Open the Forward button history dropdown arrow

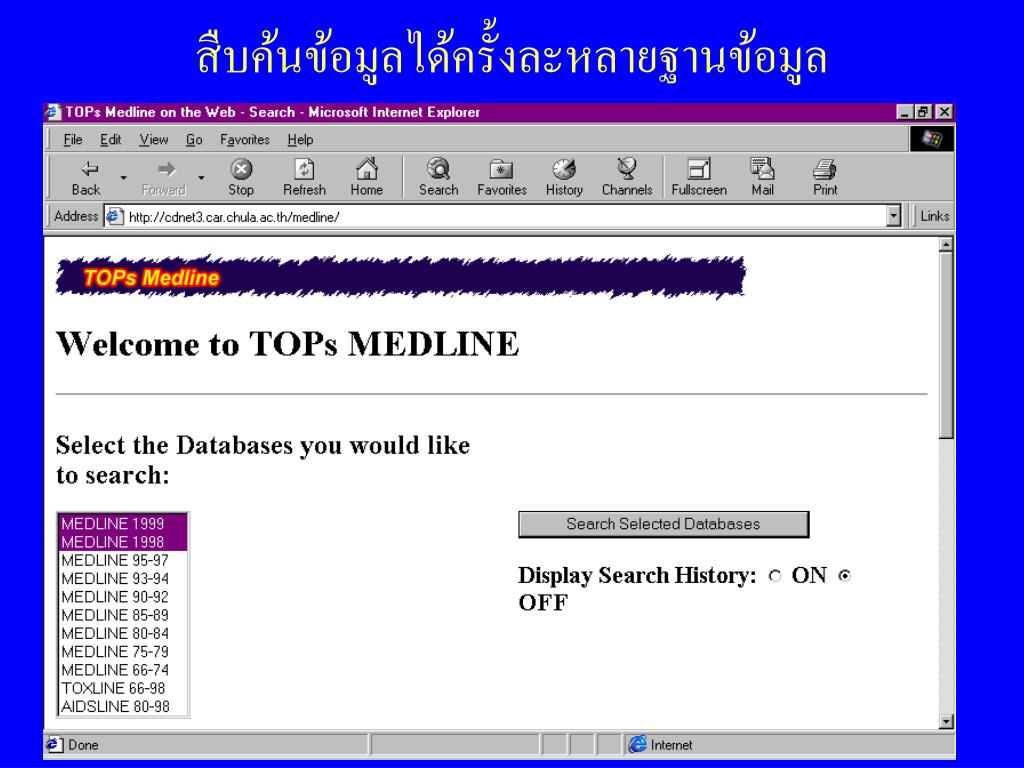coord(201,177)
